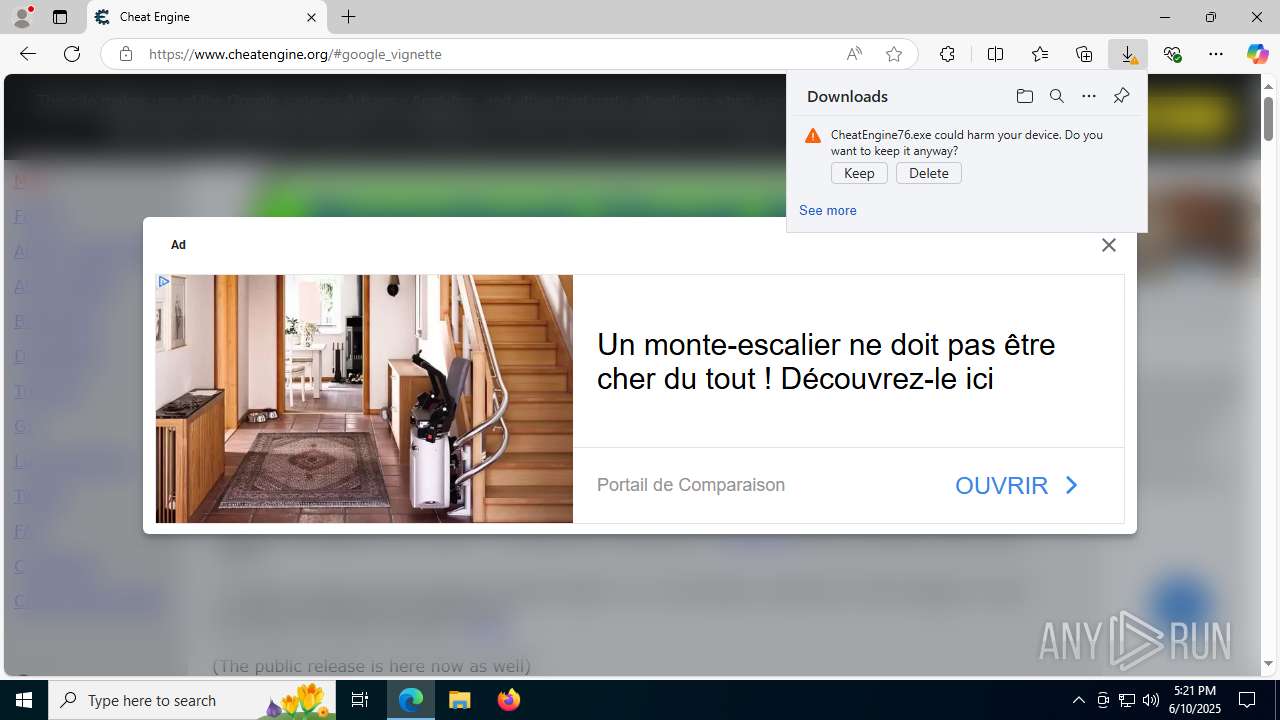
Task: Pin the Downloads panel
Action: pos(1121,96)
